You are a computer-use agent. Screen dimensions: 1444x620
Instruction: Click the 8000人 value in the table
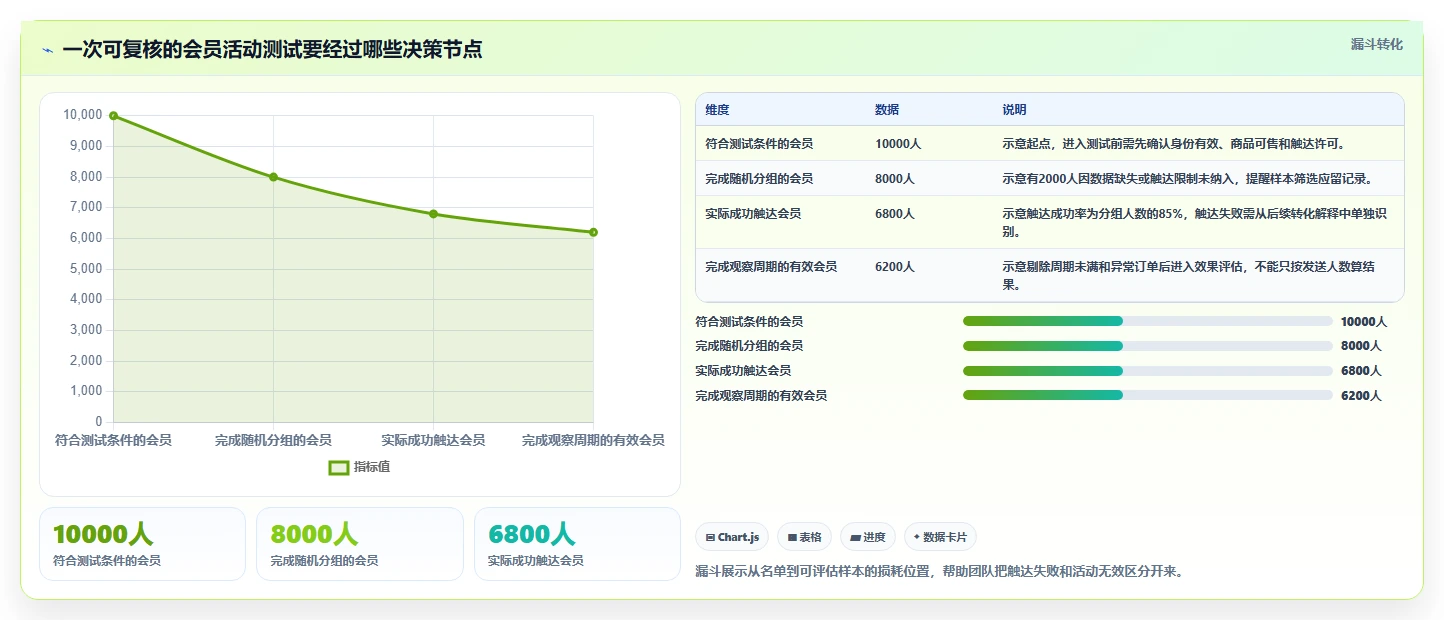(x=895, y=179)
